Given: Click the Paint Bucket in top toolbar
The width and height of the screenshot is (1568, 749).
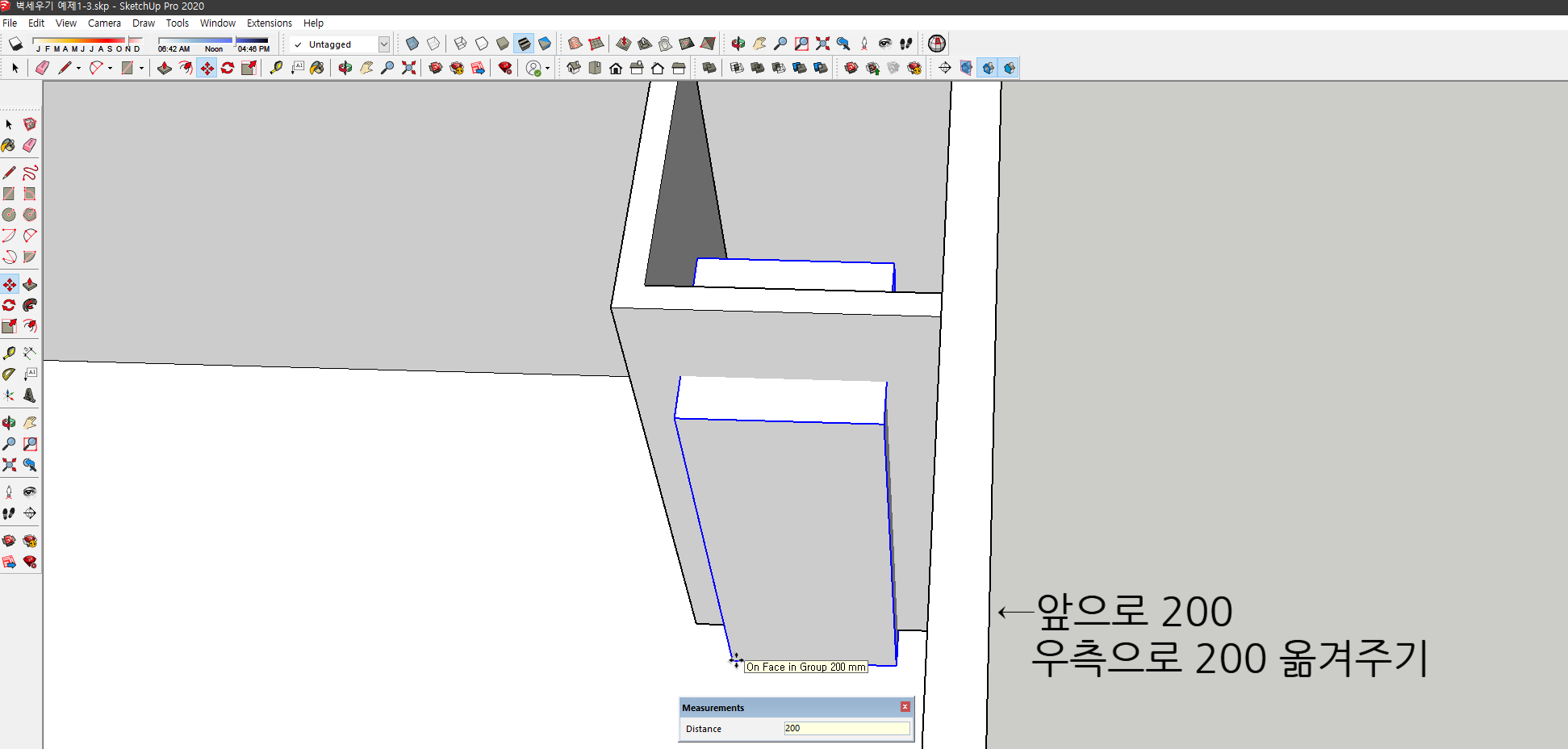Looking at the screenshot, I should point(317,68).
